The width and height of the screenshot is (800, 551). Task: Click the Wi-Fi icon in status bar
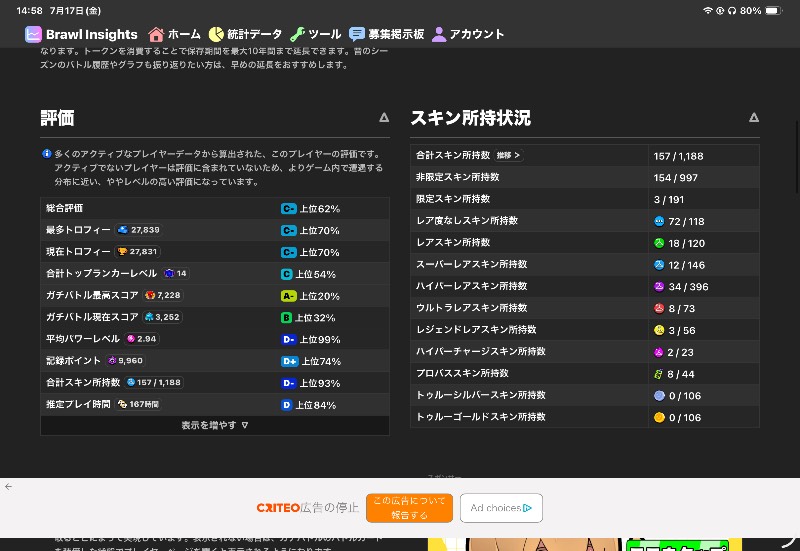click(707, 11)
